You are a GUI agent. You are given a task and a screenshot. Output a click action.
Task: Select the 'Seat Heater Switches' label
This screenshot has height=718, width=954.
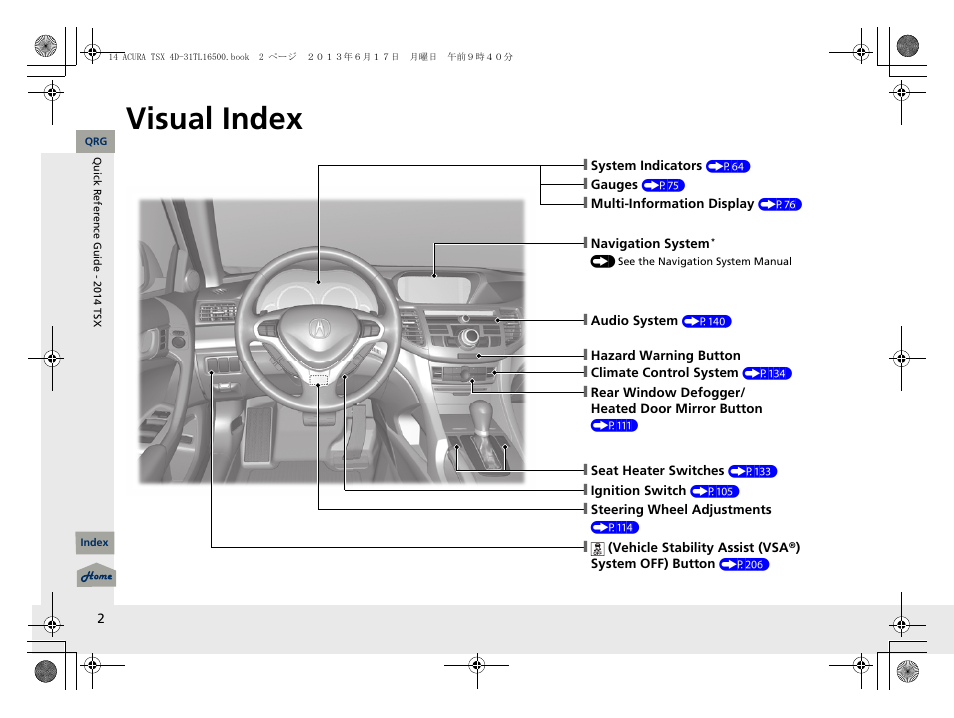(x=658, y=470)
